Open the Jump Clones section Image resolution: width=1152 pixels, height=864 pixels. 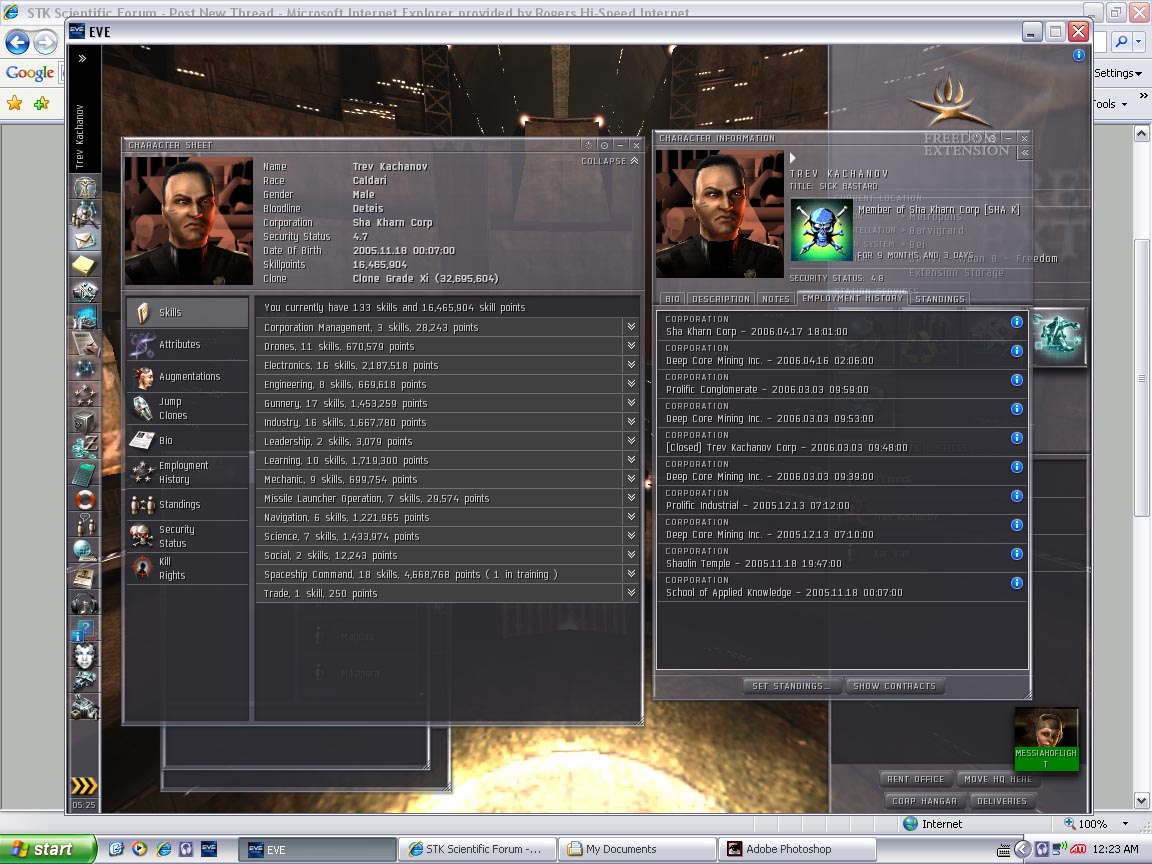[x=187, y=408]
